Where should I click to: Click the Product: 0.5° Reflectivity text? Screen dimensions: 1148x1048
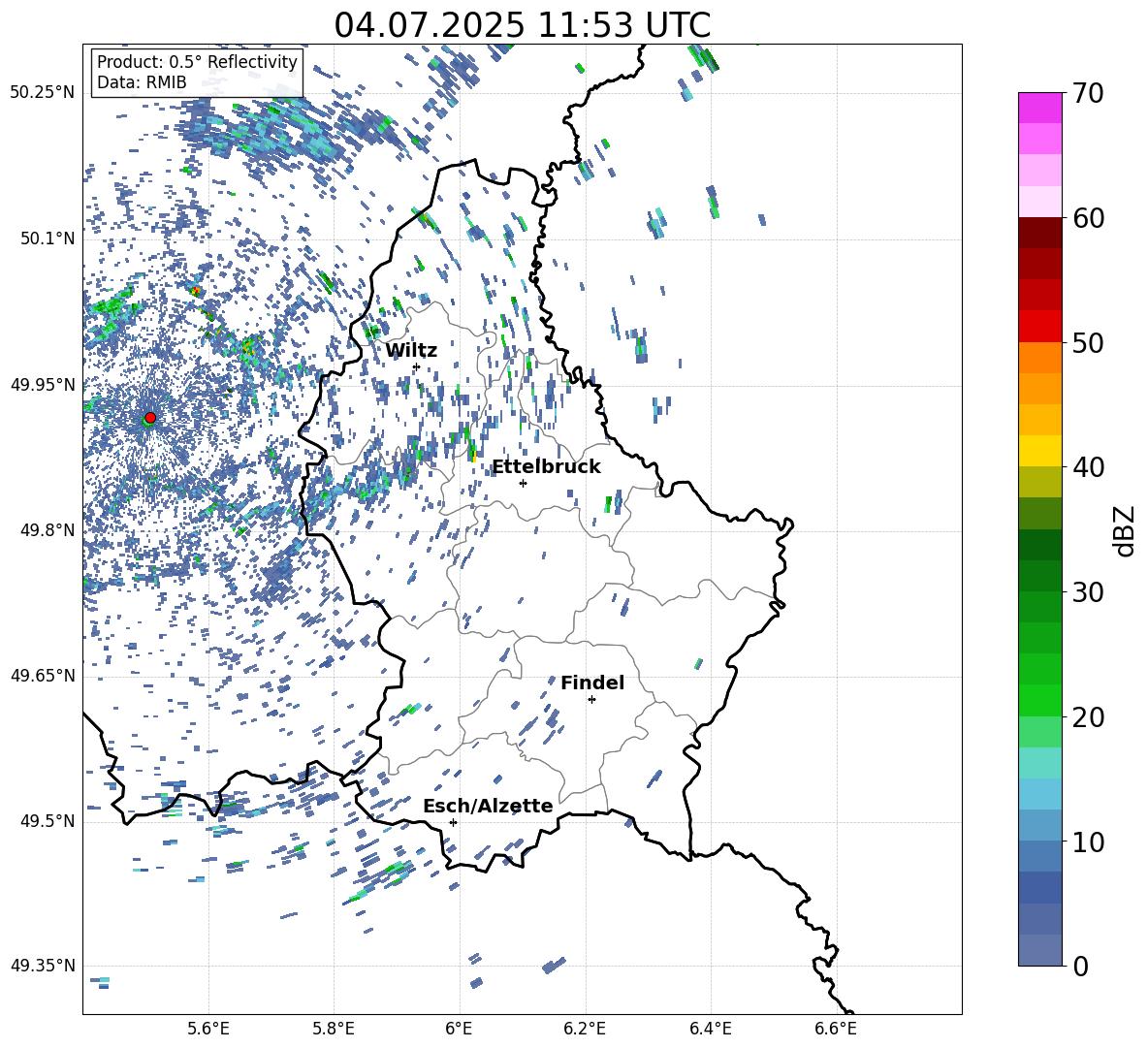(x=197, y=62)
